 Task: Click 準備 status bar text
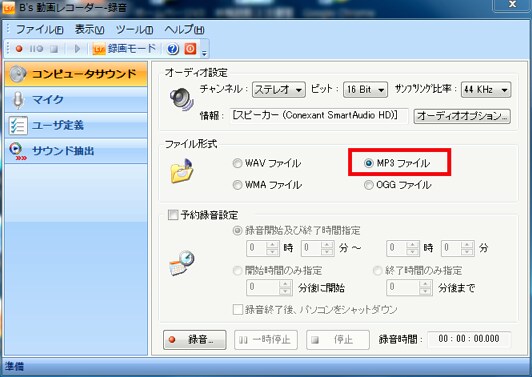click(x=14, y=367)
